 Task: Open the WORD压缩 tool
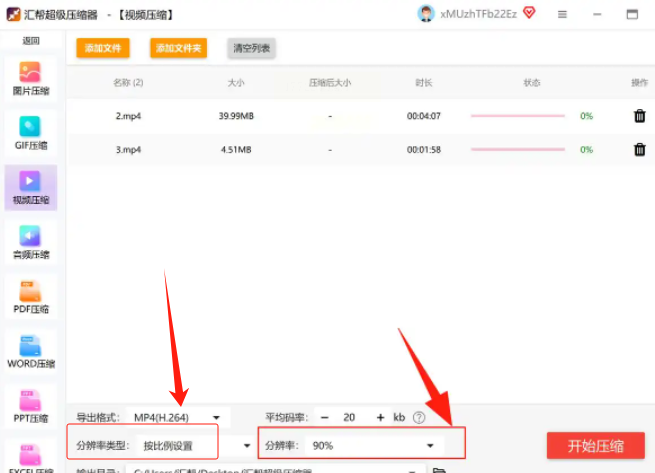pos(30,351)
